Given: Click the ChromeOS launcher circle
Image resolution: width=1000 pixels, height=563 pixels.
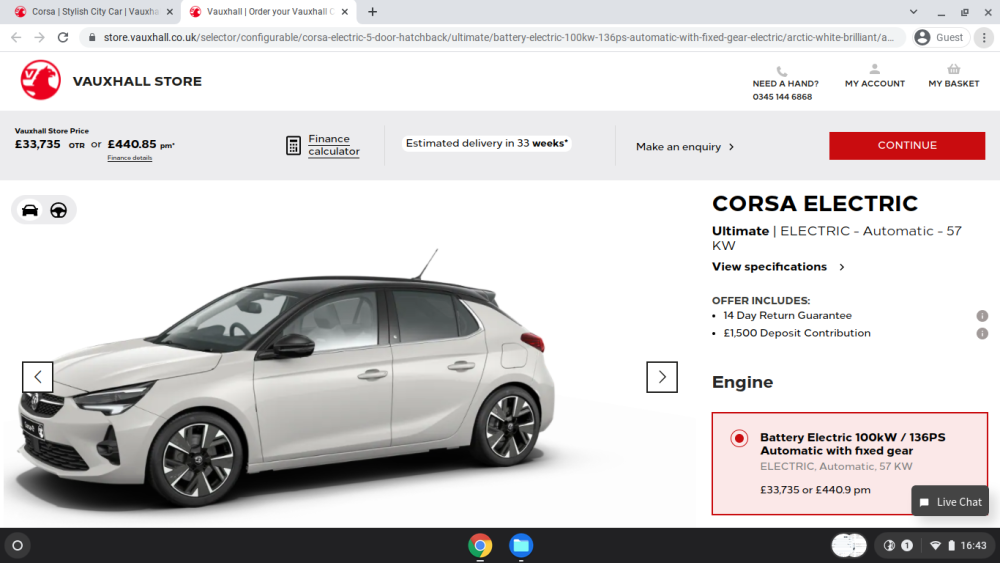Looking at the screenshot, I should [18, 545].
